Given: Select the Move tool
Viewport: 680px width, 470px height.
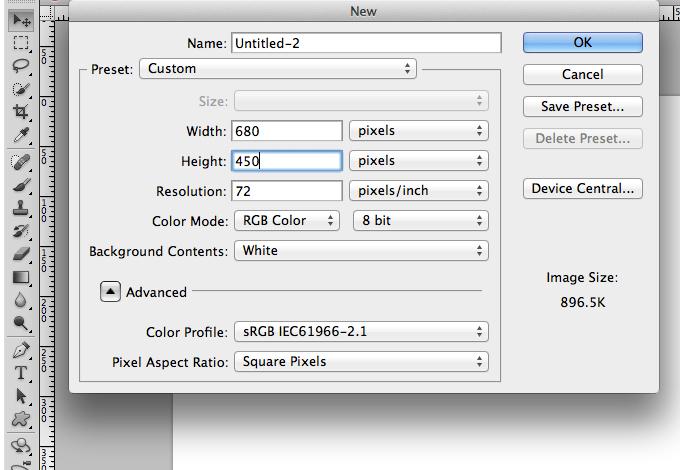Looking at the screenshot, I should click(21, 20).
